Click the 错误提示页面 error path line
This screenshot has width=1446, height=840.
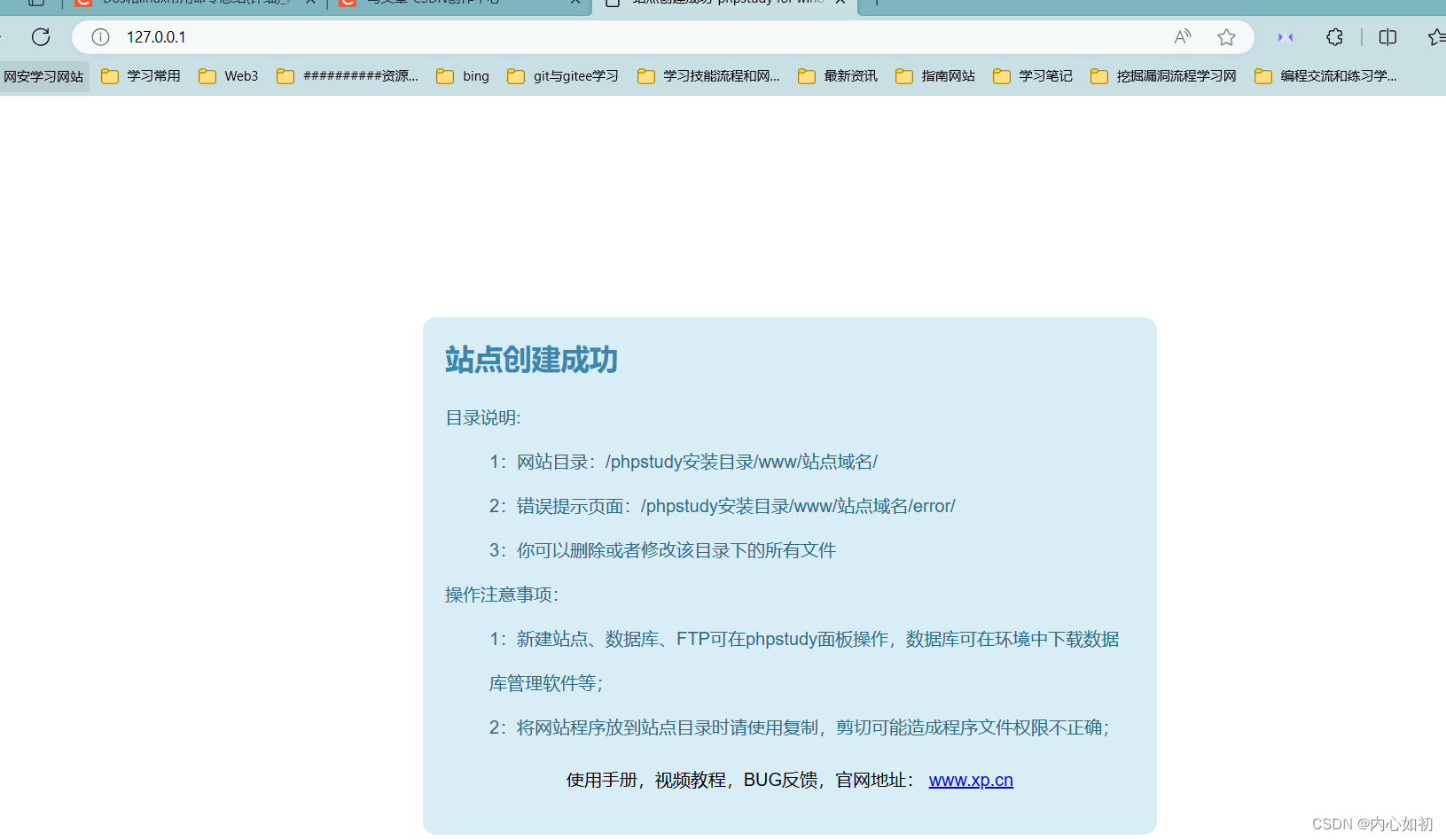click(x=723, y=506)
